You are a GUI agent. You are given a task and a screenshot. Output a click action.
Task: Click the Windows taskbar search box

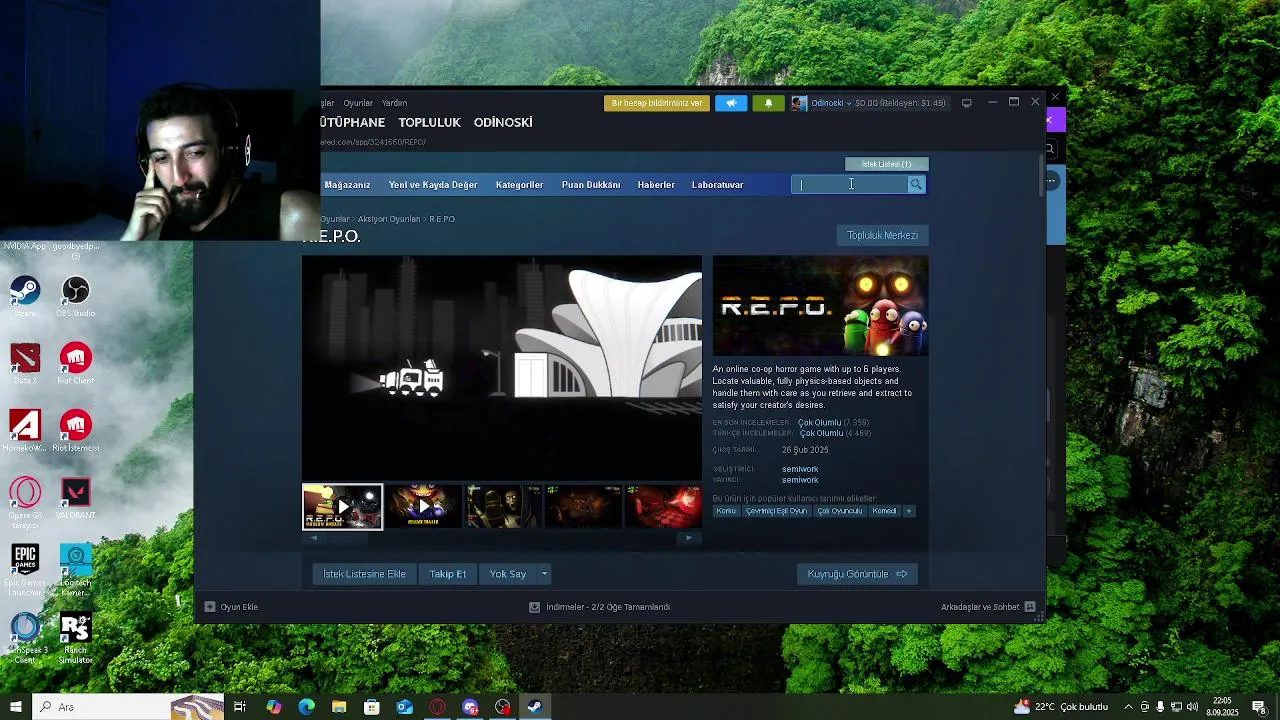[x=128, y=707]
